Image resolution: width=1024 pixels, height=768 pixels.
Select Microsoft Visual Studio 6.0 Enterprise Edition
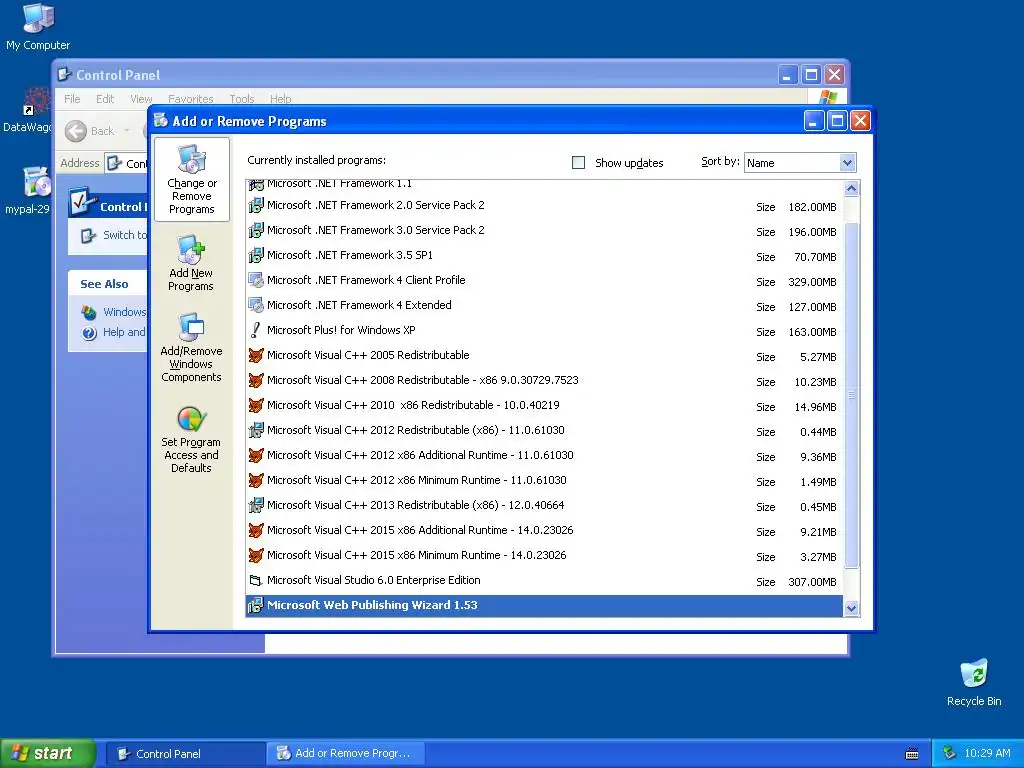click(545, 581)
